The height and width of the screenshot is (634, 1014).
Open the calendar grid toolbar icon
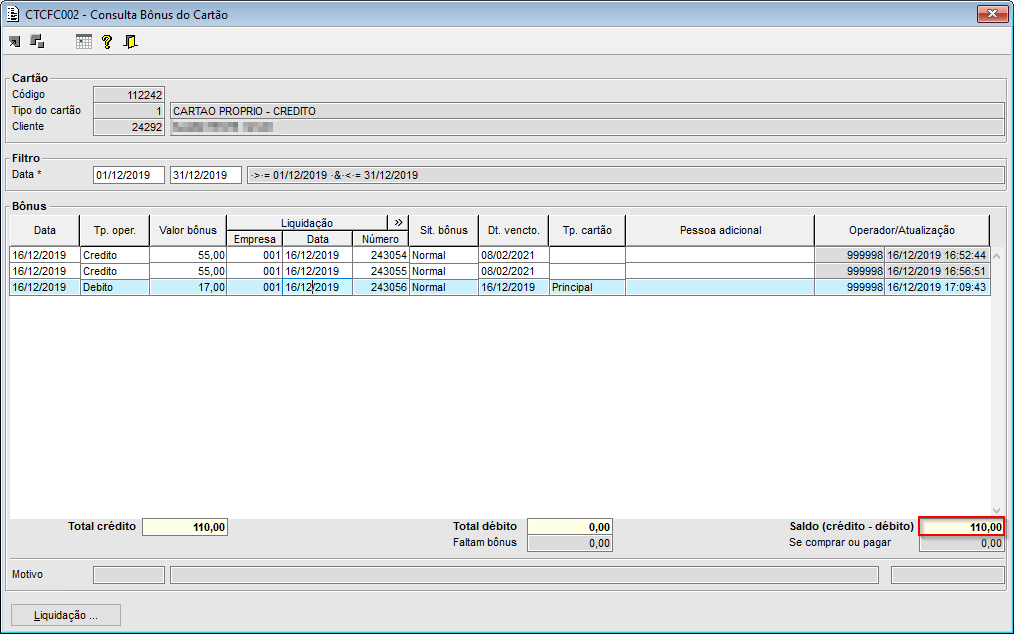tap(83, 42)
